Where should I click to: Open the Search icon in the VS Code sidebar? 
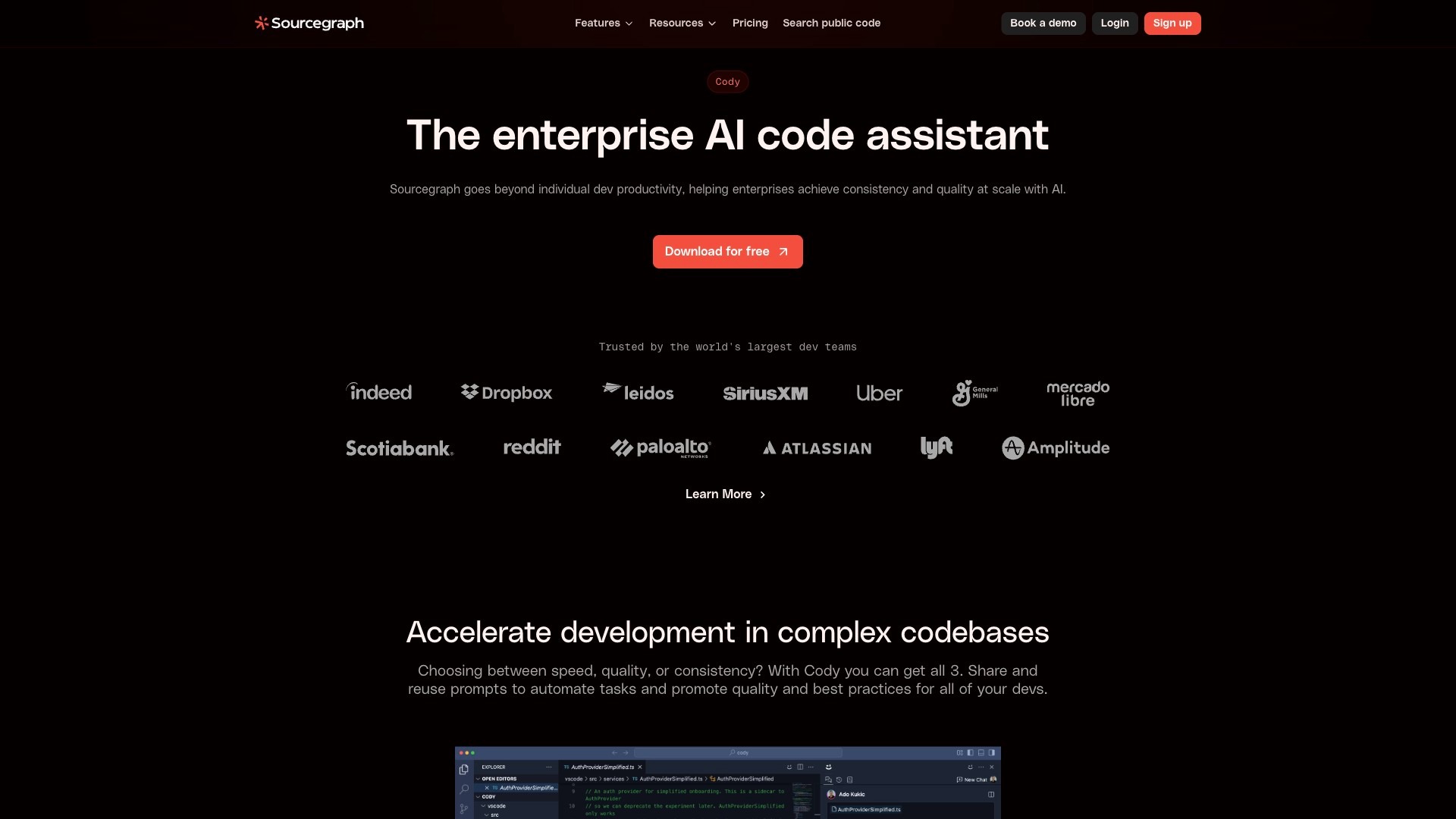pos(464,789)
